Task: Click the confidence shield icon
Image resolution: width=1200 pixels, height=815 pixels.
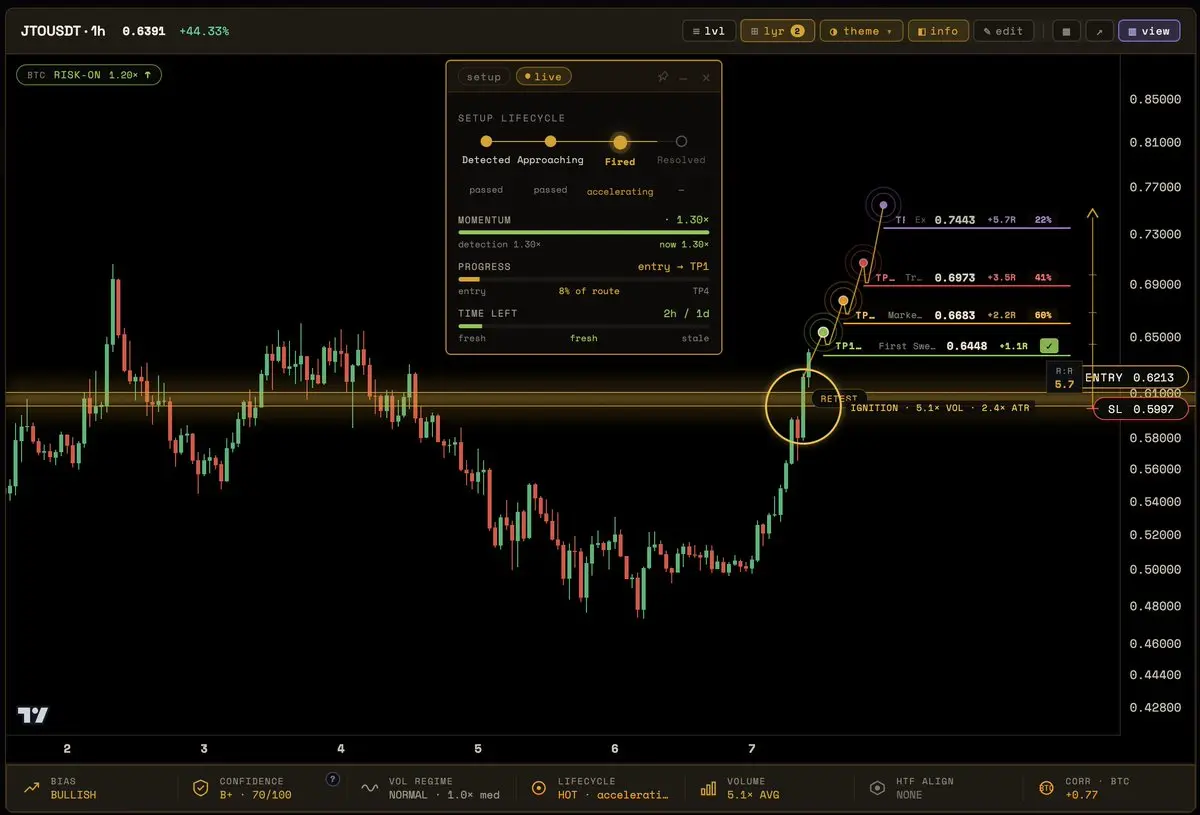Action: click(200, 788)
